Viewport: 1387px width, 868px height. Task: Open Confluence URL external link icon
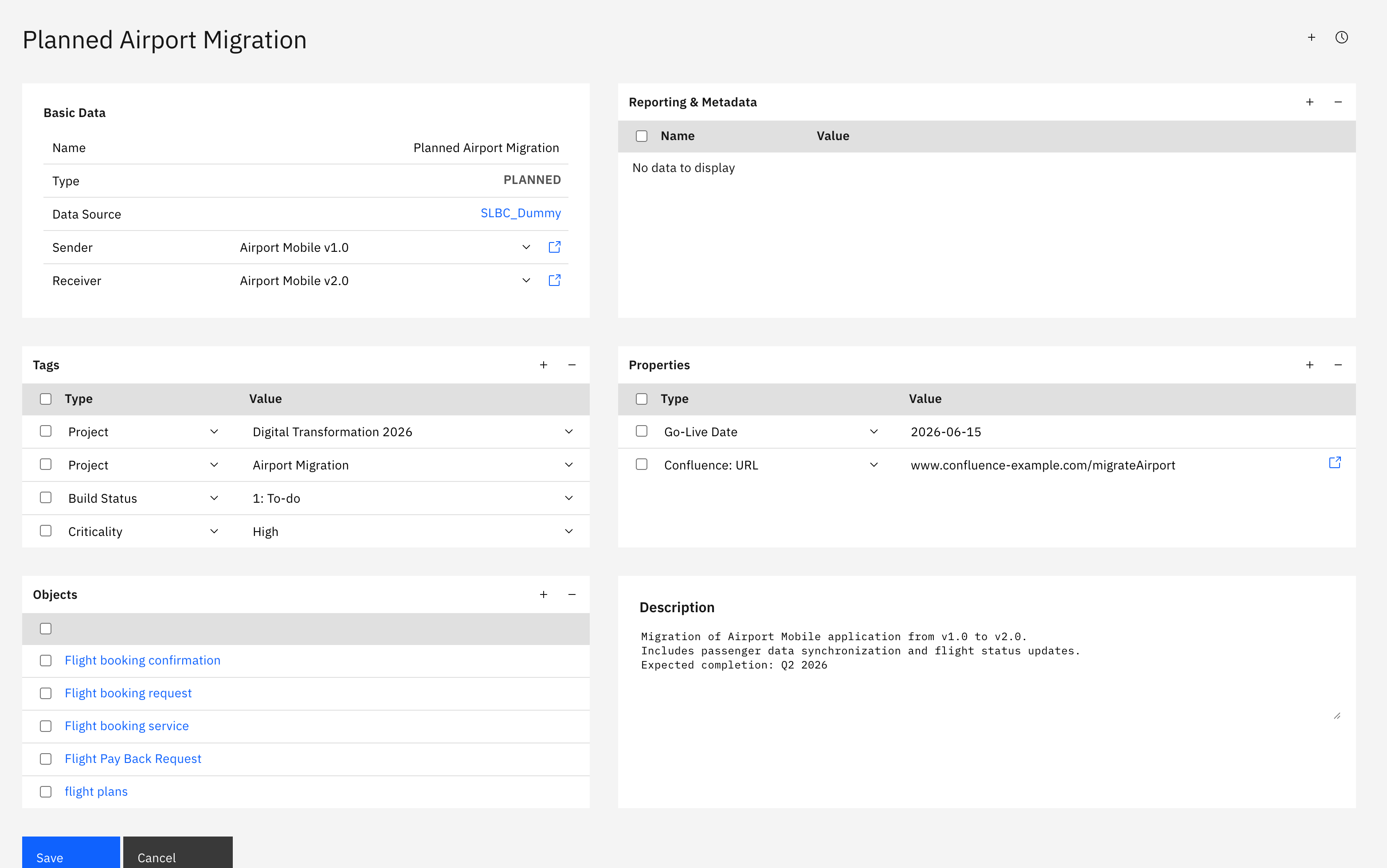[1335, 463]
